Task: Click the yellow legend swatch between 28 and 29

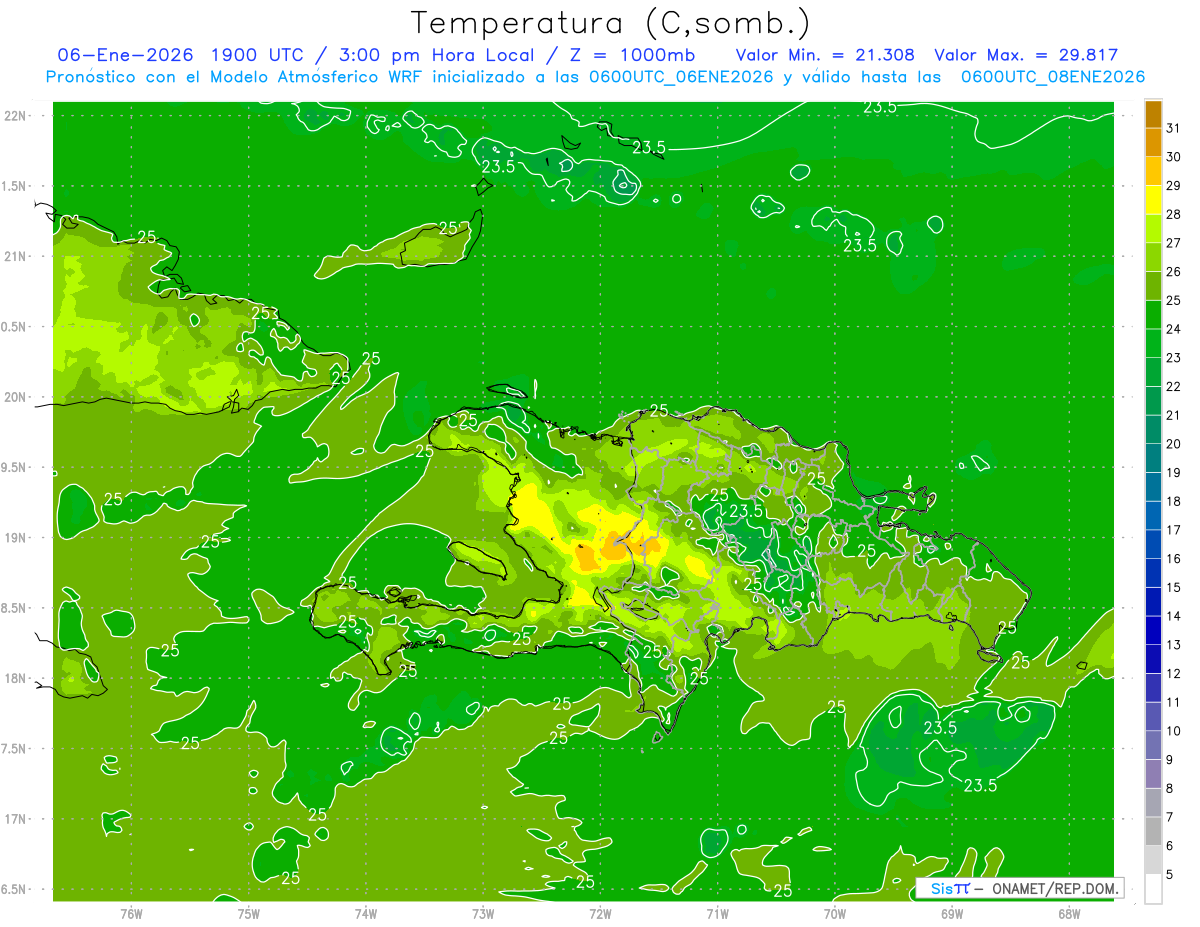Action: 1153,200
